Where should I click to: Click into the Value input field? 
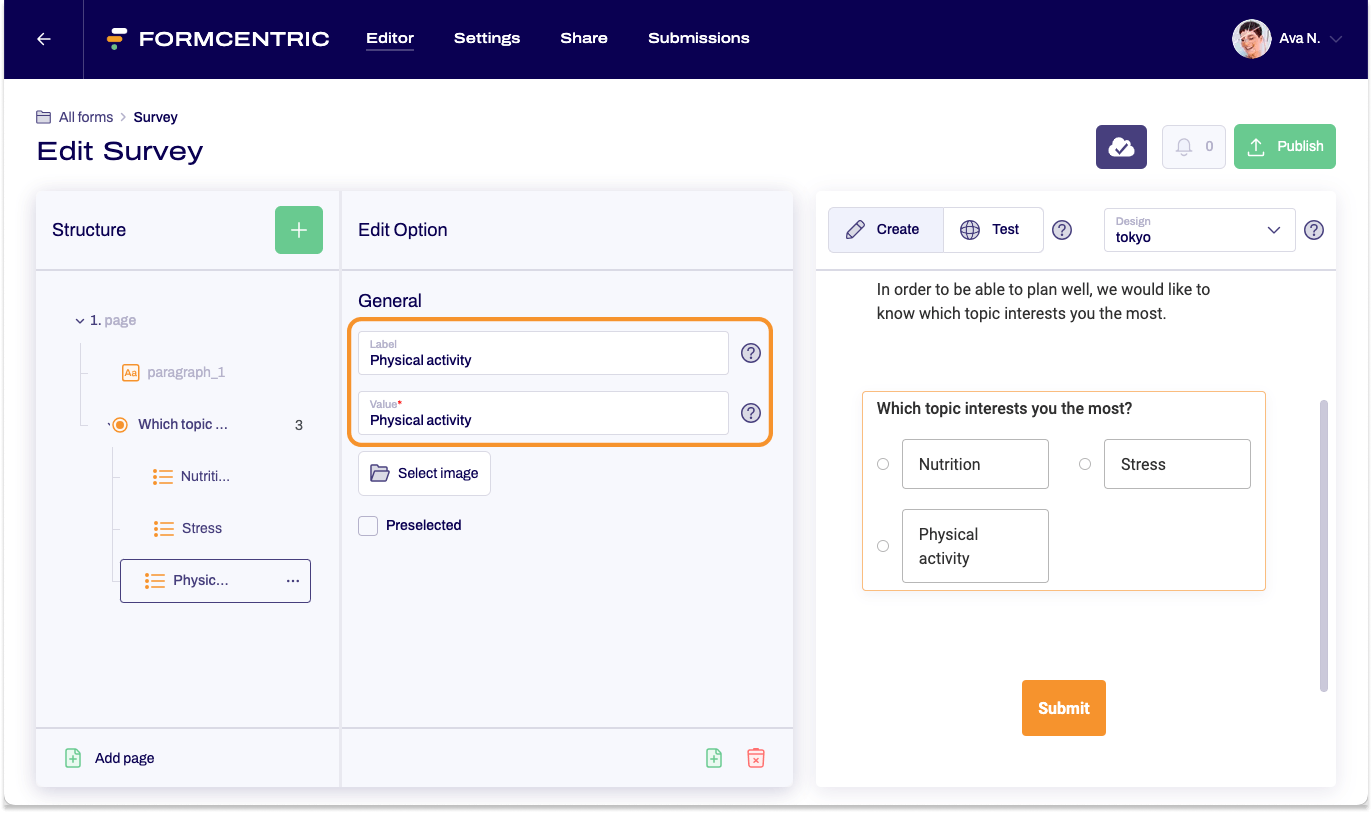coord(543,413)
